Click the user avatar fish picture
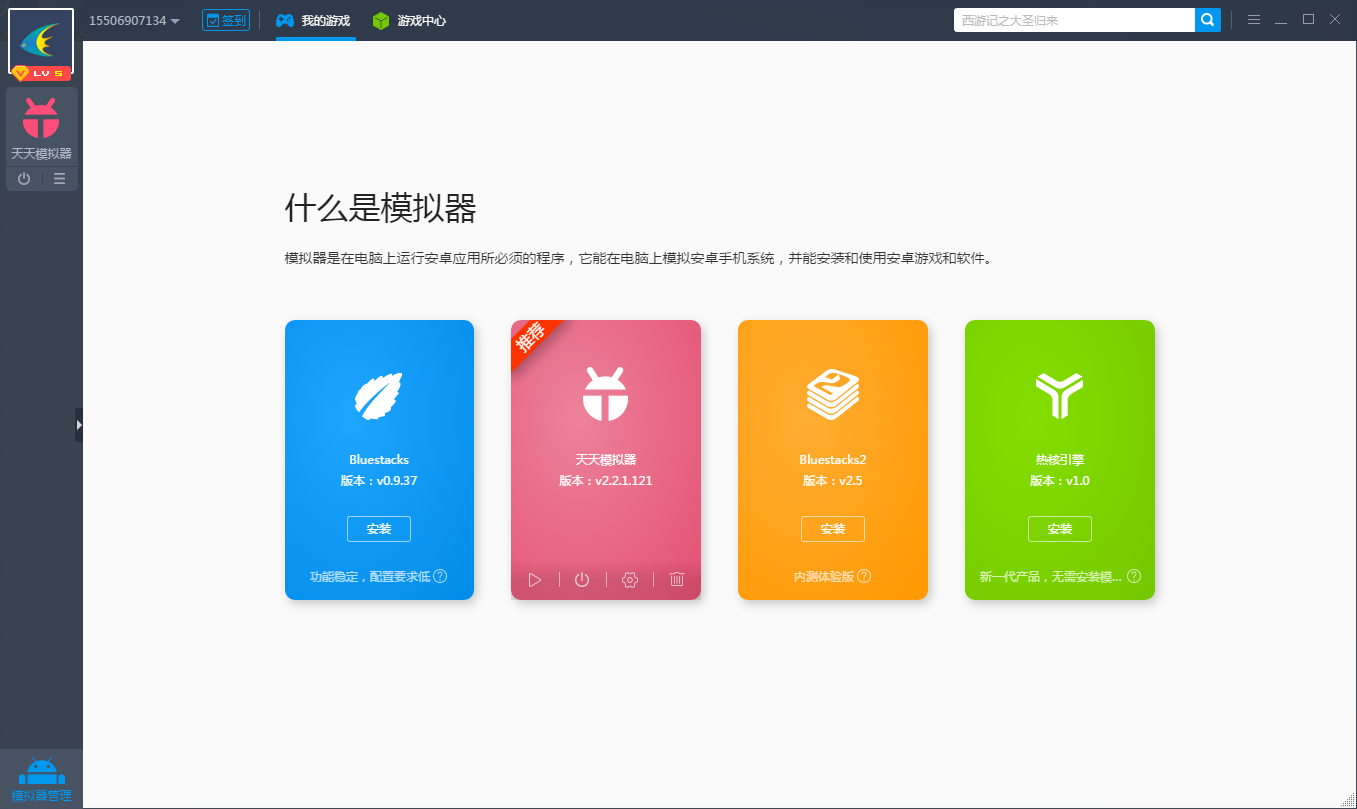The image size is (1357, 809). [x=41, y=40]
